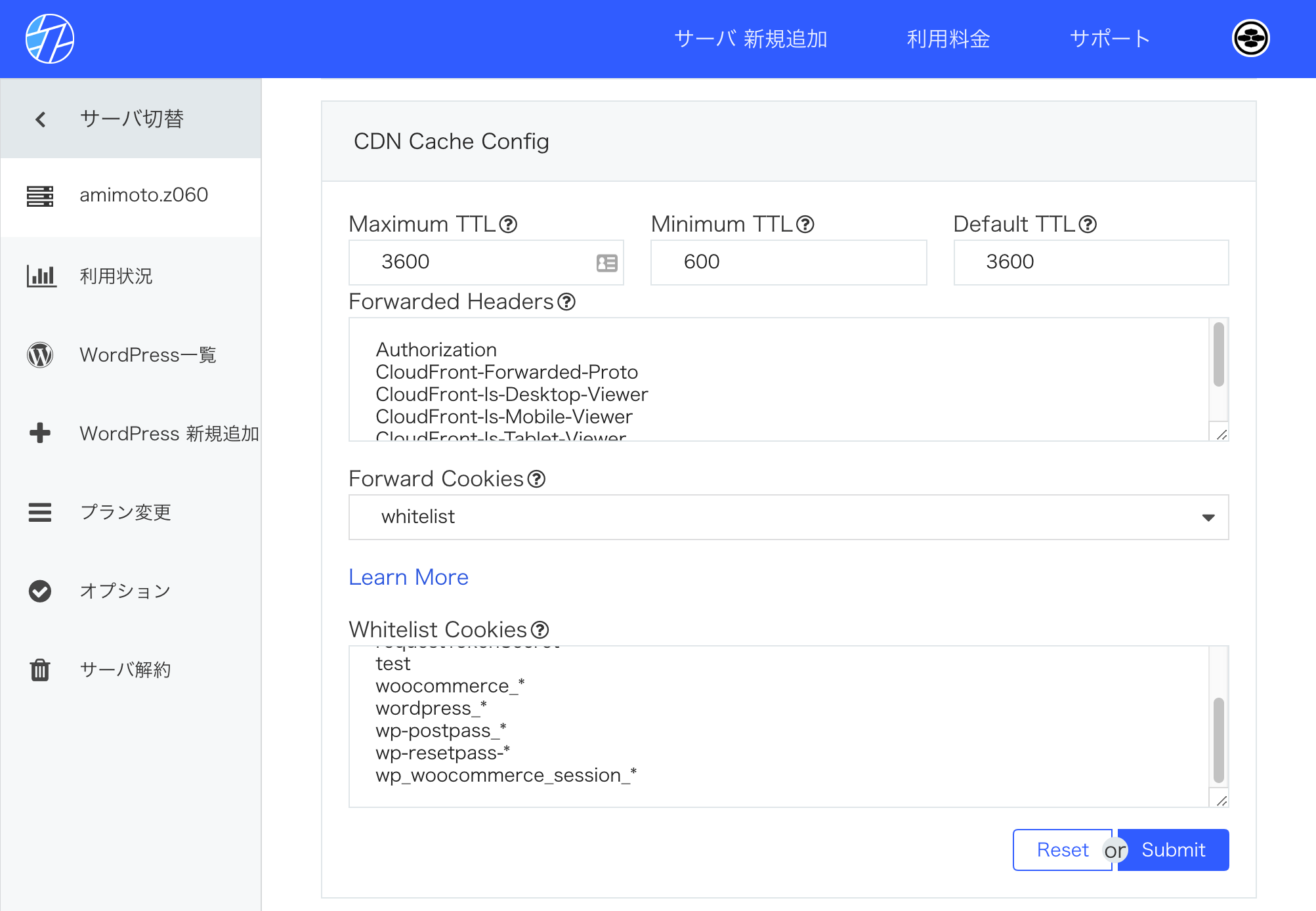
Task: Click the wp-postpass_* cookie line
Action: [x=441, y=731]
